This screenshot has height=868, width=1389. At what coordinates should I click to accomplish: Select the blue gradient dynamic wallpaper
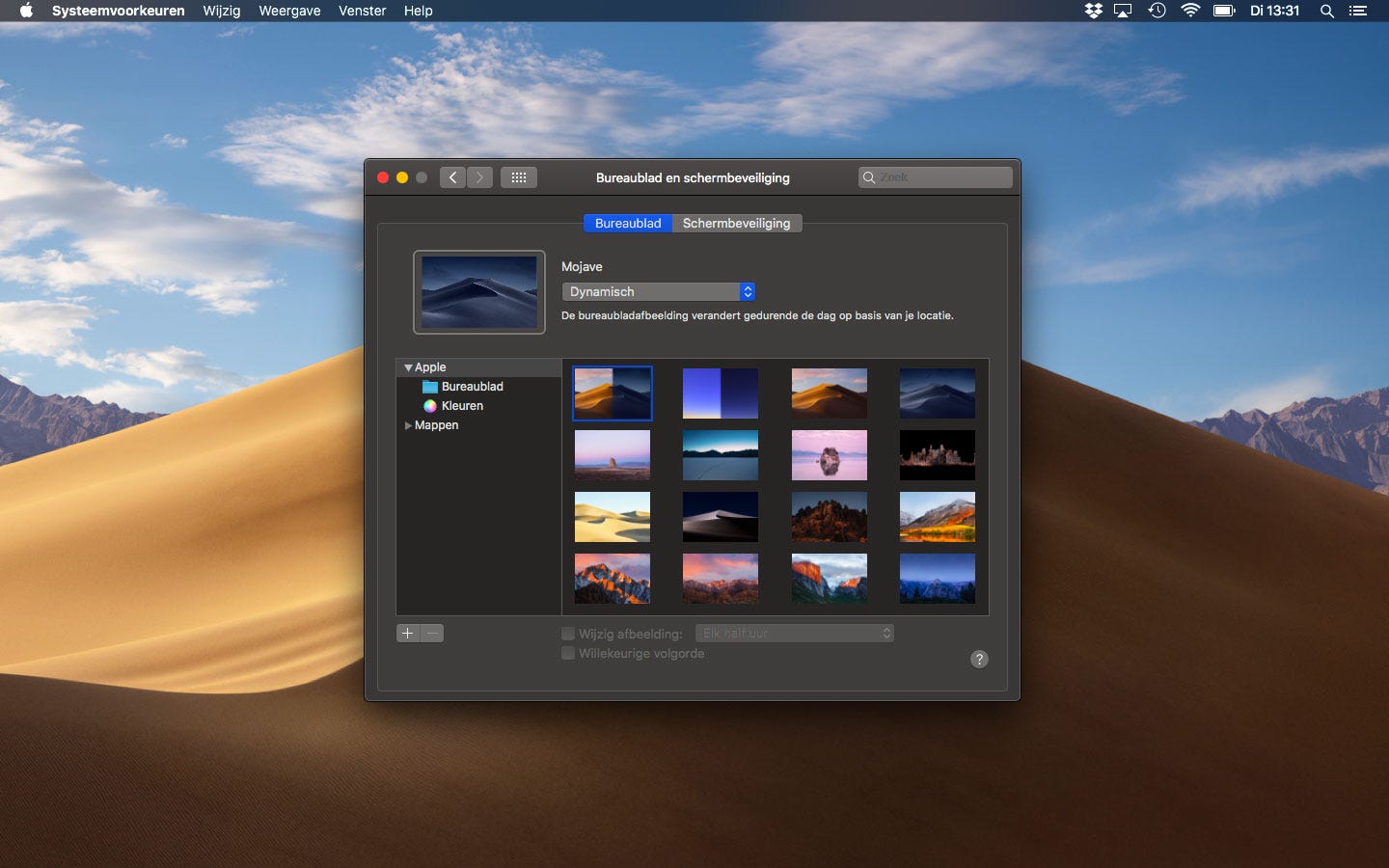[x=721, y=393]
